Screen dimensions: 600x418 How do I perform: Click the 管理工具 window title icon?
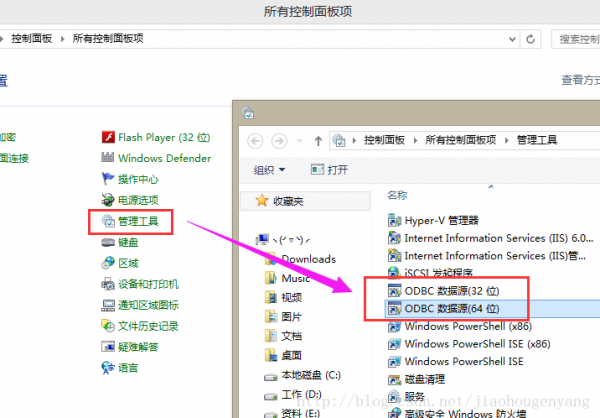point(248,113)
